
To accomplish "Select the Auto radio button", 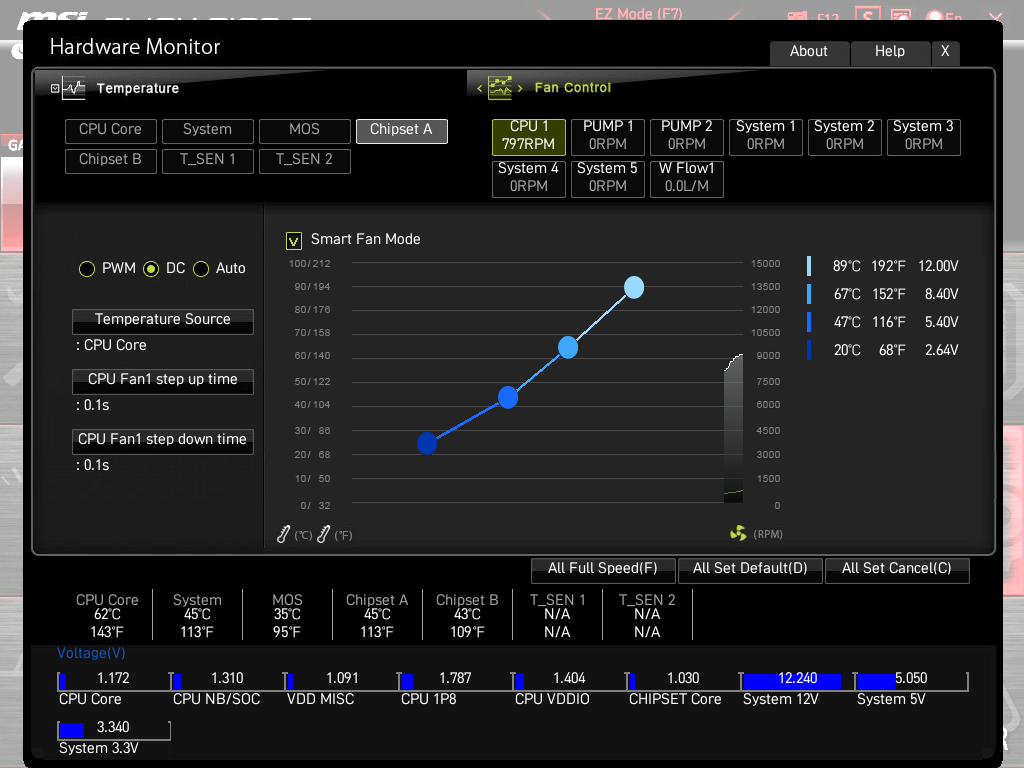I will pyautogui.click(x=201, y=269).
